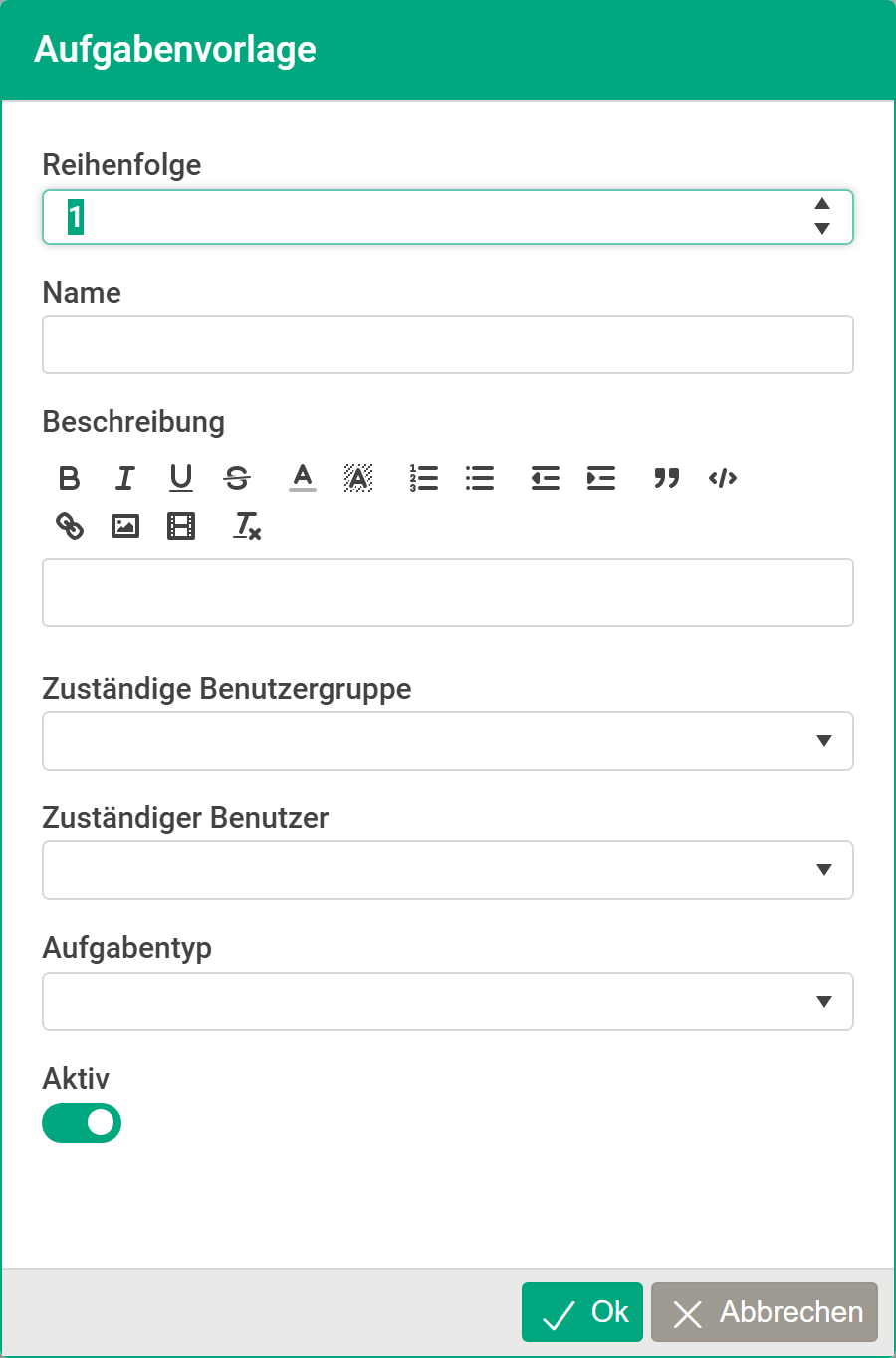The height and width of the screenshot is (1358, 896).
Task: Increase indent of text
Action: point(601,478)
